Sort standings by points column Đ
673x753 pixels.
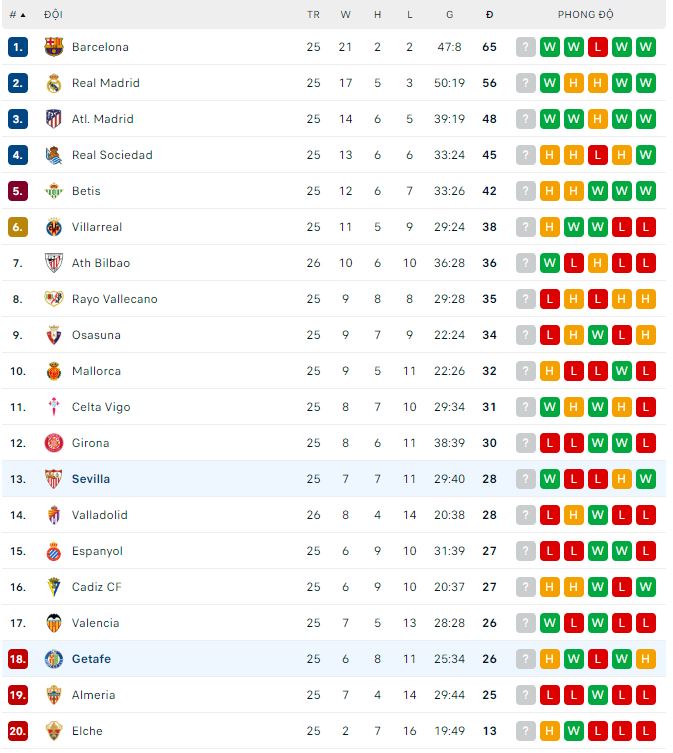tap(490, 15)
